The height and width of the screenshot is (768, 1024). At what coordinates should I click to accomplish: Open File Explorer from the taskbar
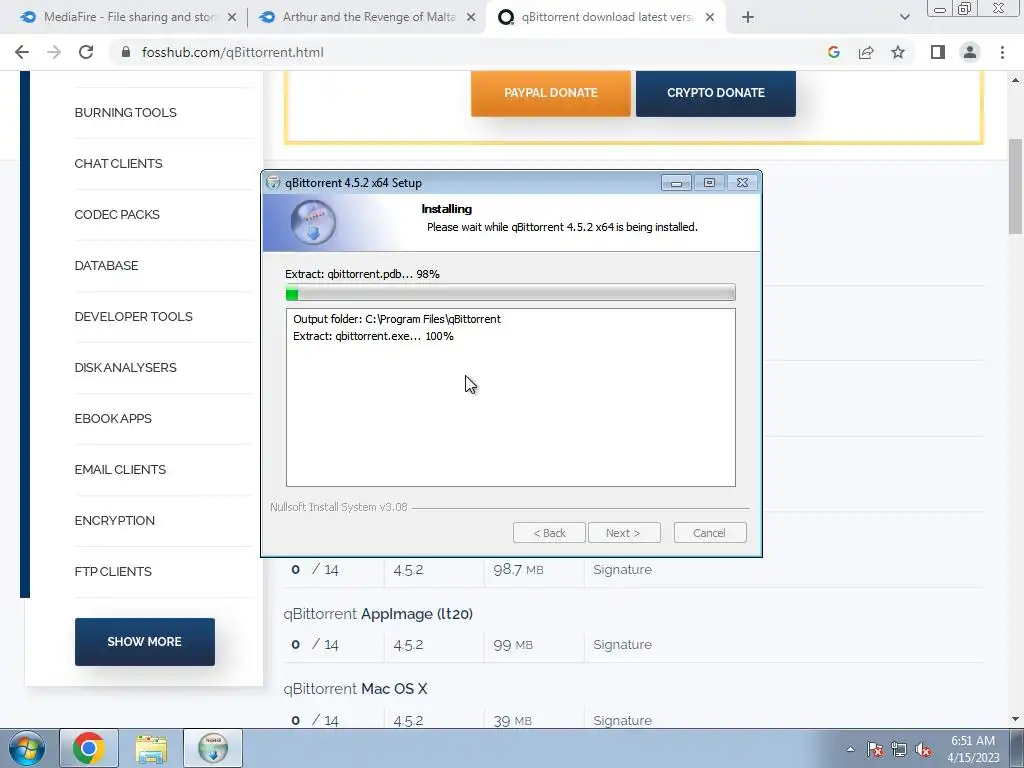(151, 748)
